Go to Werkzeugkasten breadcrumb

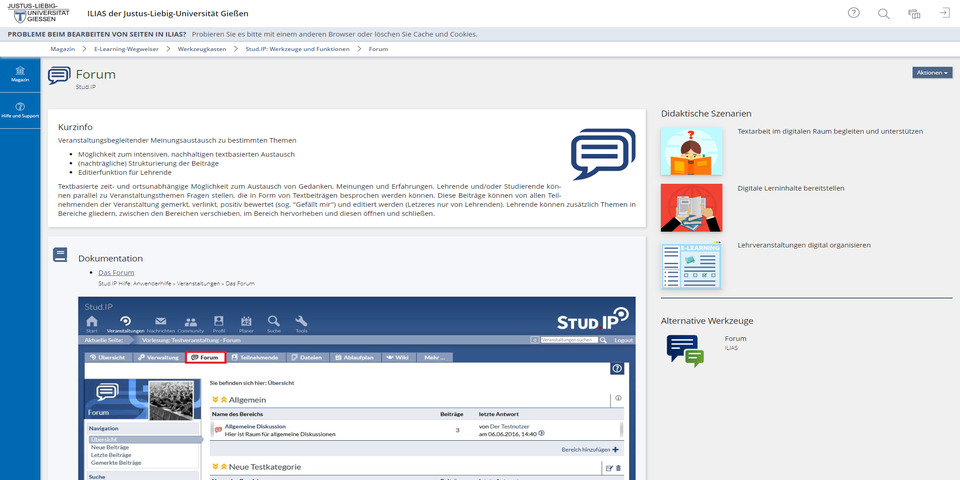(202, 49)
